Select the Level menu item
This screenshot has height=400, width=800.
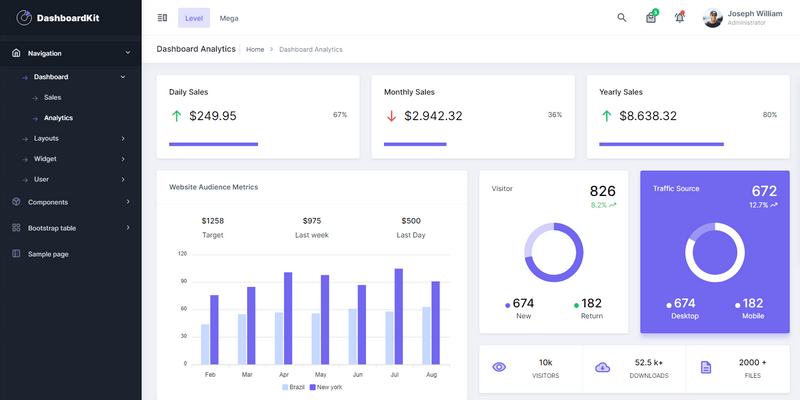coord(194,18)
